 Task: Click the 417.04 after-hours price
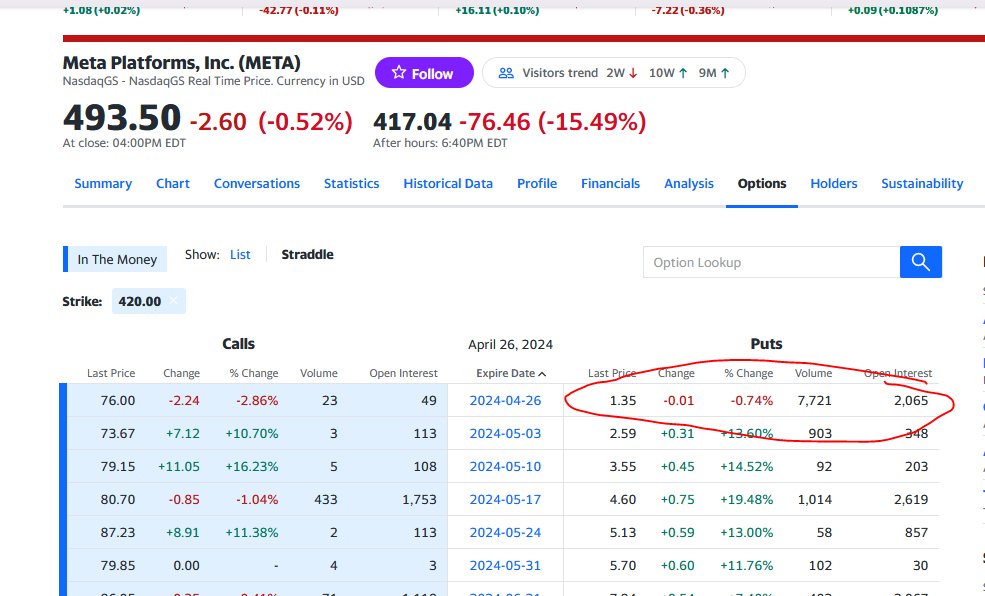click(412, 121)
